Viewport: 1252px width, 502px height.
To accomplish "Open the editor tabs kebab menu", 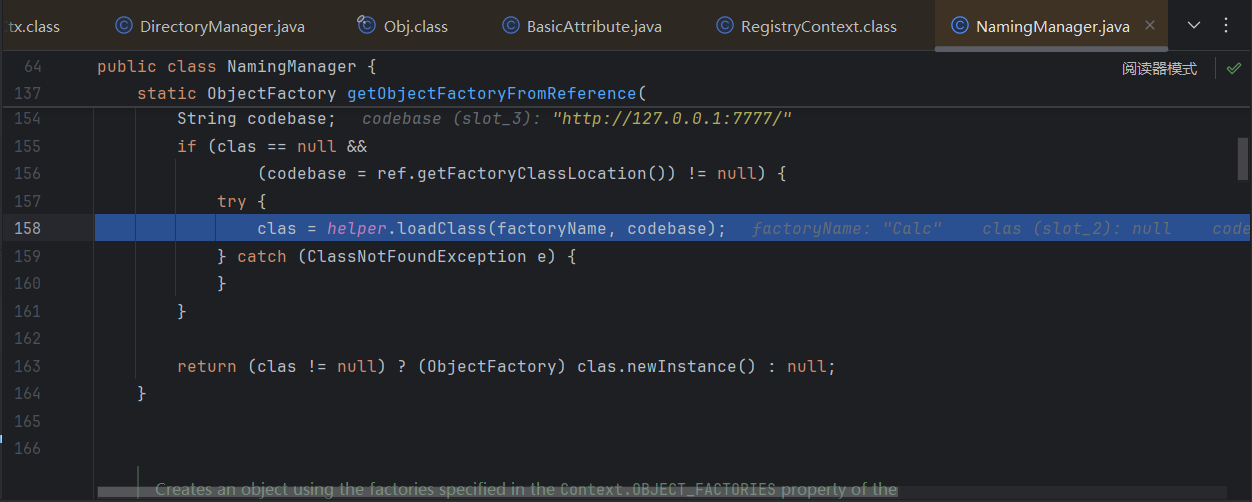I will tap(1226, 26).
